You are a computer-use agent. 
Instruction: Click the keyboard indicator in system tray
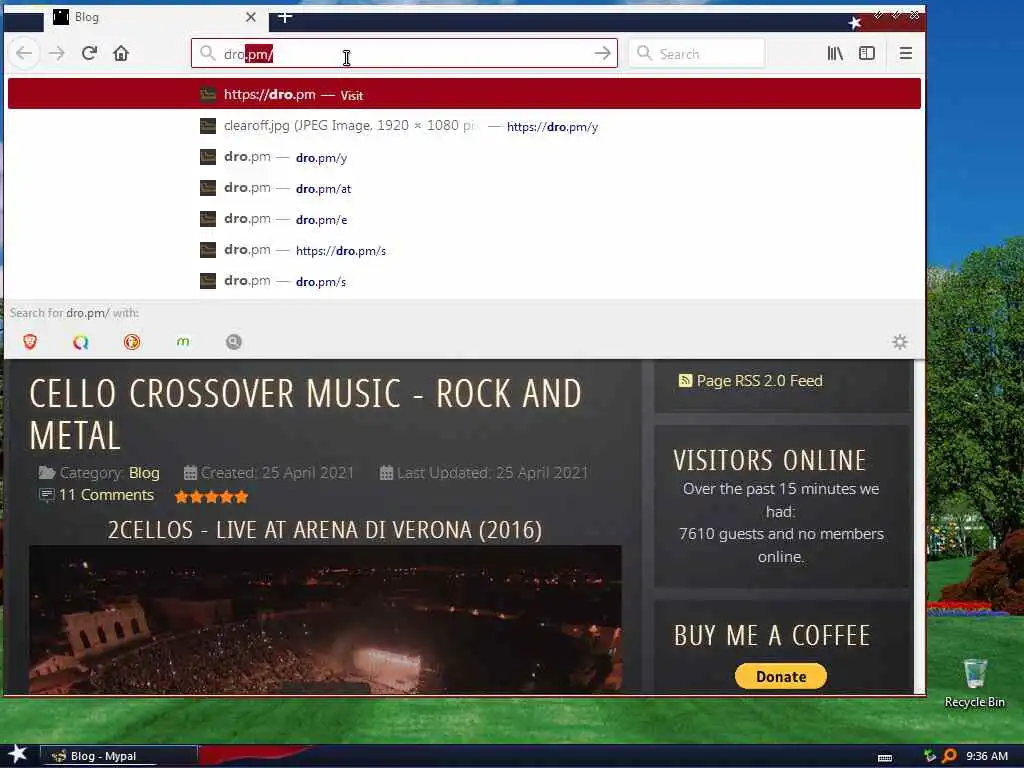(x=885, y=758)
